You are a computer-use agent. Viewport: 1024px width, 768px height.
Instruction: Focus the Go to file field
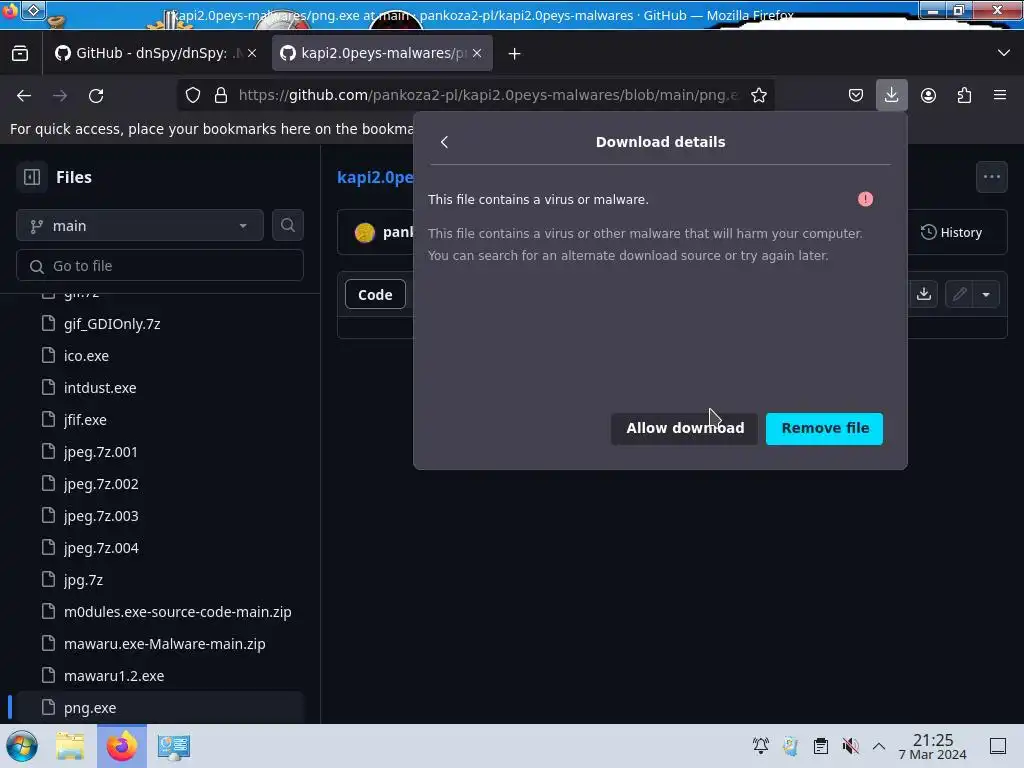click(160, 266)
